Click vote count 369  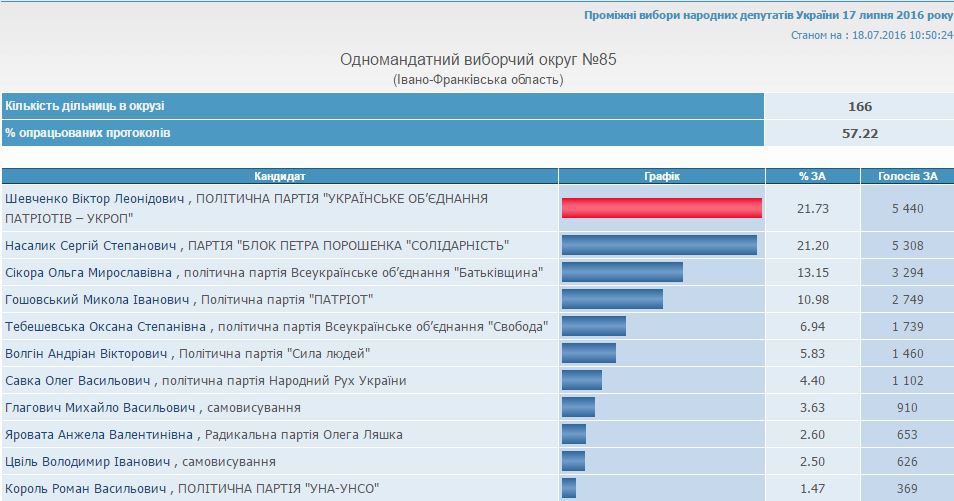coord(907,488)
